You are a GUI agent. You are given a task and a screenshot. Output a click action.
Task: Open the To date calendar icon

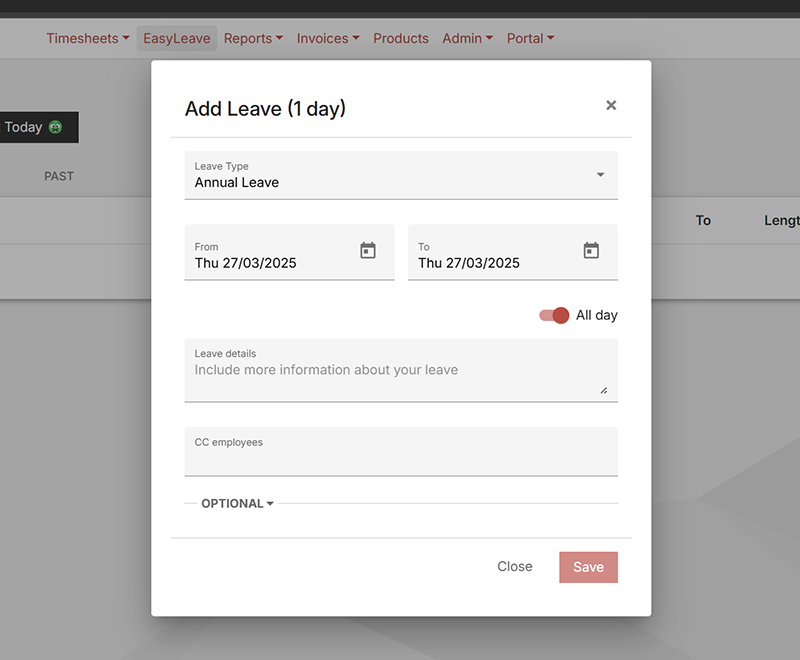click(x=591, y=250)
